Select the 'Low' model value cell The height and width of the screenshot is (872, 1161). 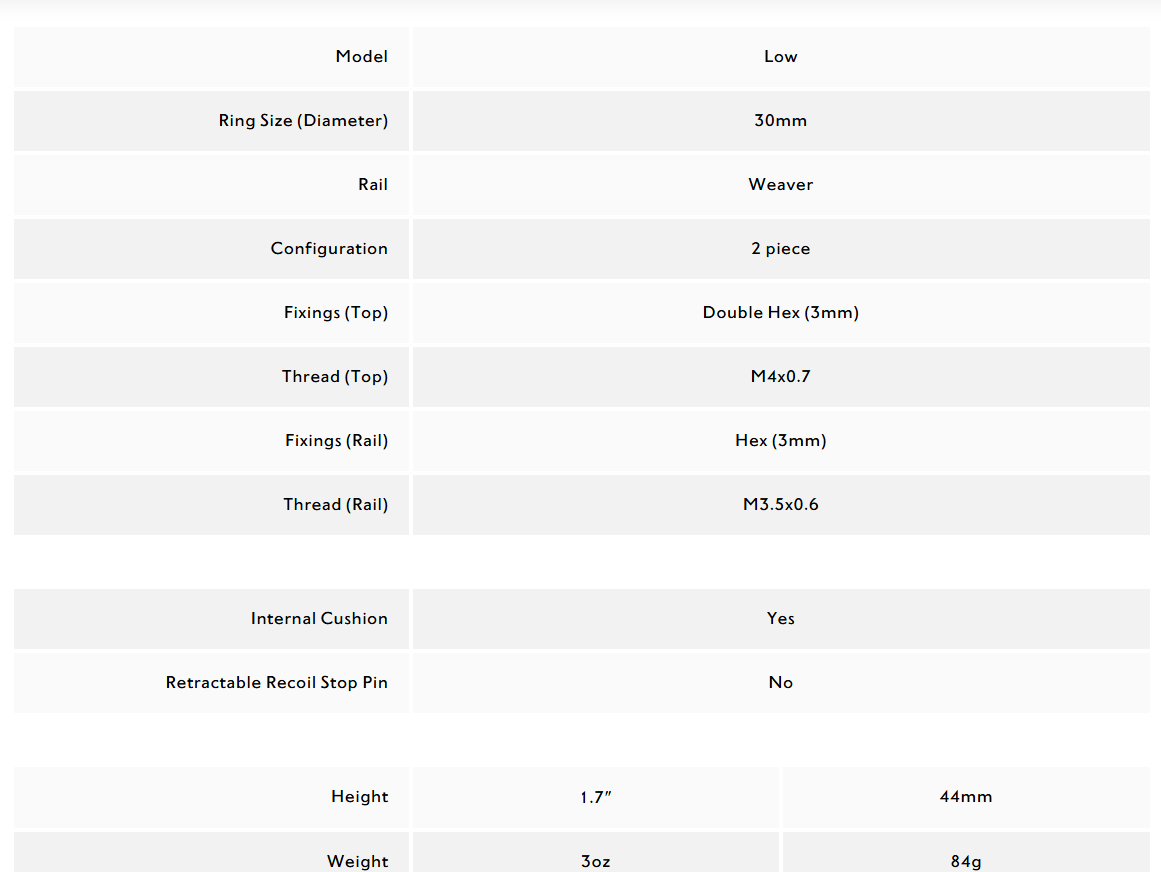tap(780, 57)
